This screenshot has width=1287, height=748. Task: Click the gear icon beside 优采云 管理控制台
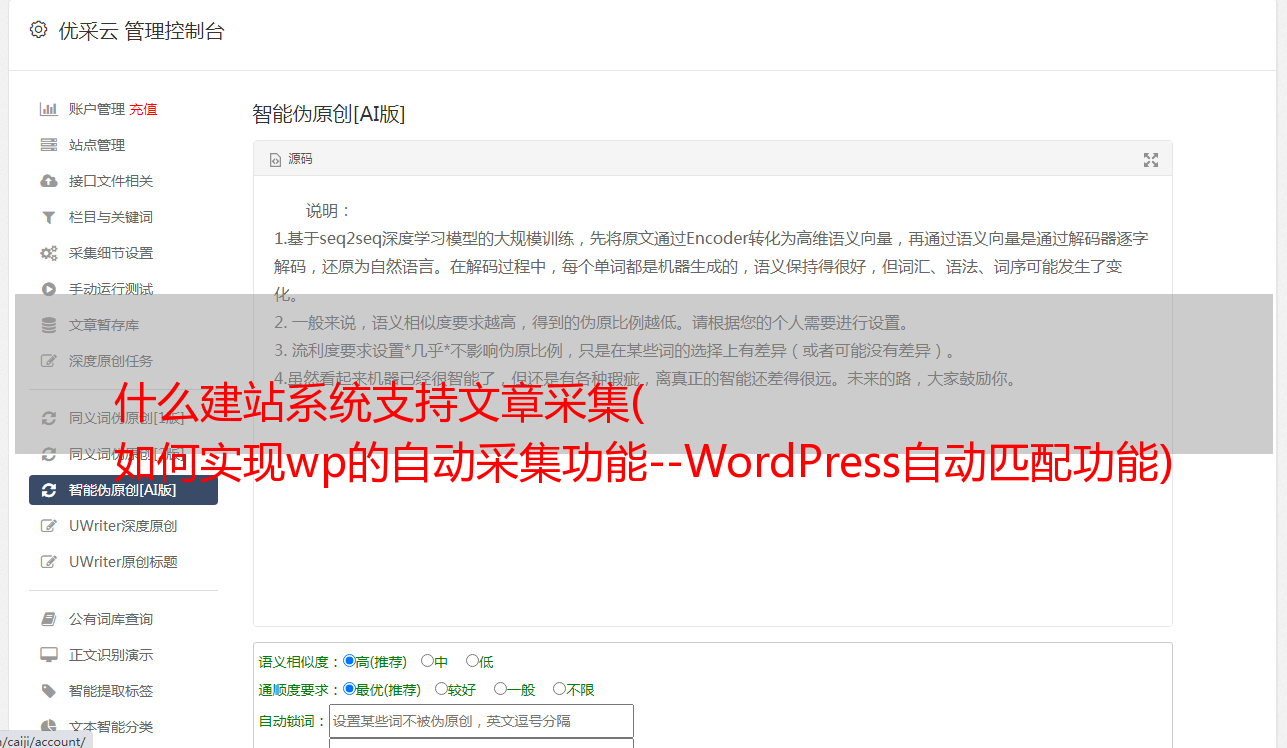click(x=38, y=30)
